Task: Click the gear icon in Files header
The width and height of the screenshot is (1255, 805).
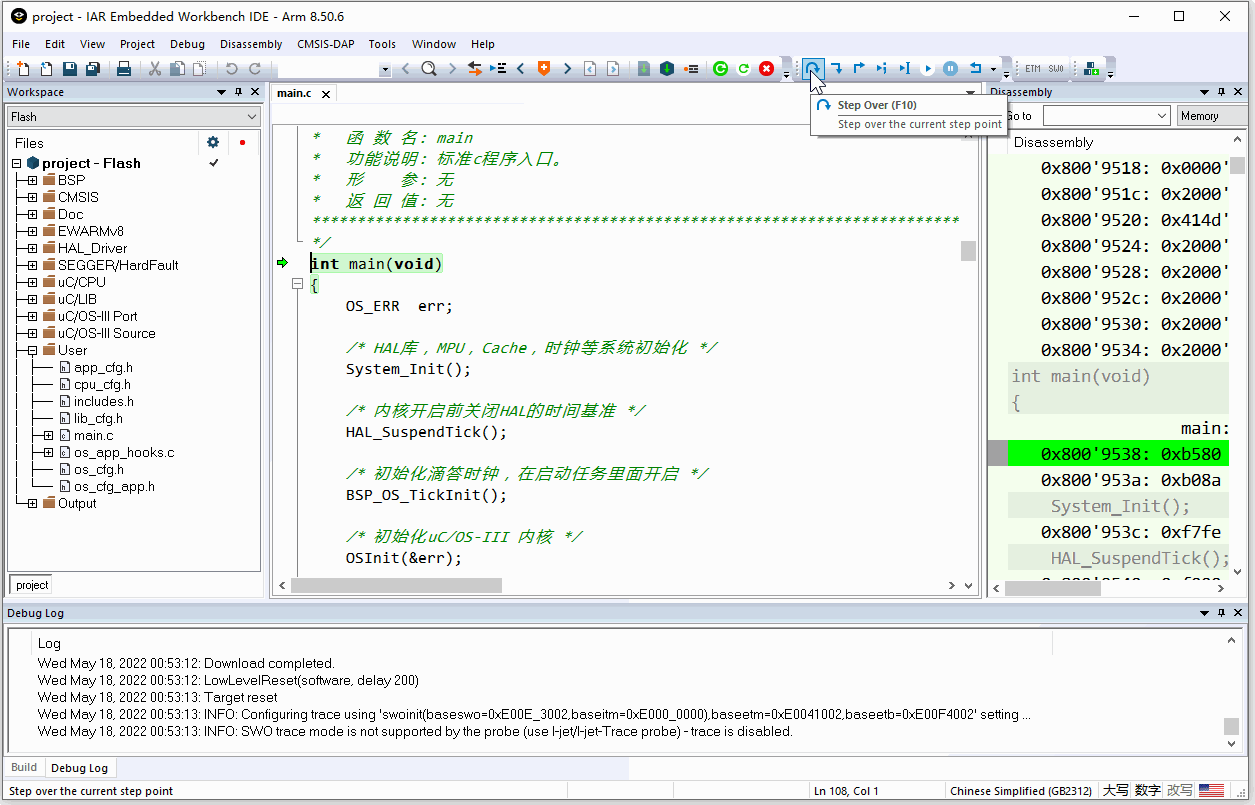Action: pos(213,142)
